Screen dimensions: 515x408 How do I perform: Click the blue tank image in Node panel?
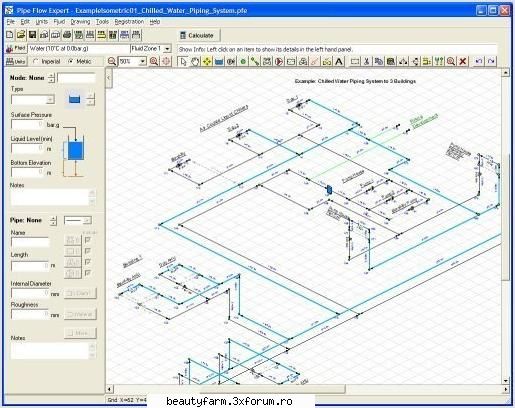coord(74,99)
